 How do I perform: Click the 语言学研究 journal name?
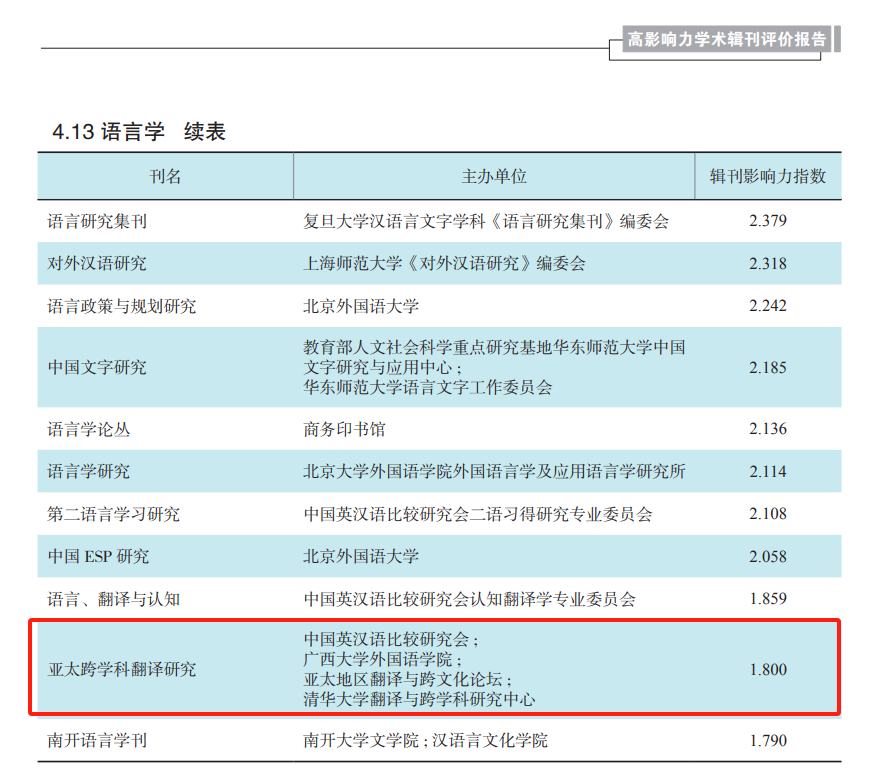click(x=89, y=471)
